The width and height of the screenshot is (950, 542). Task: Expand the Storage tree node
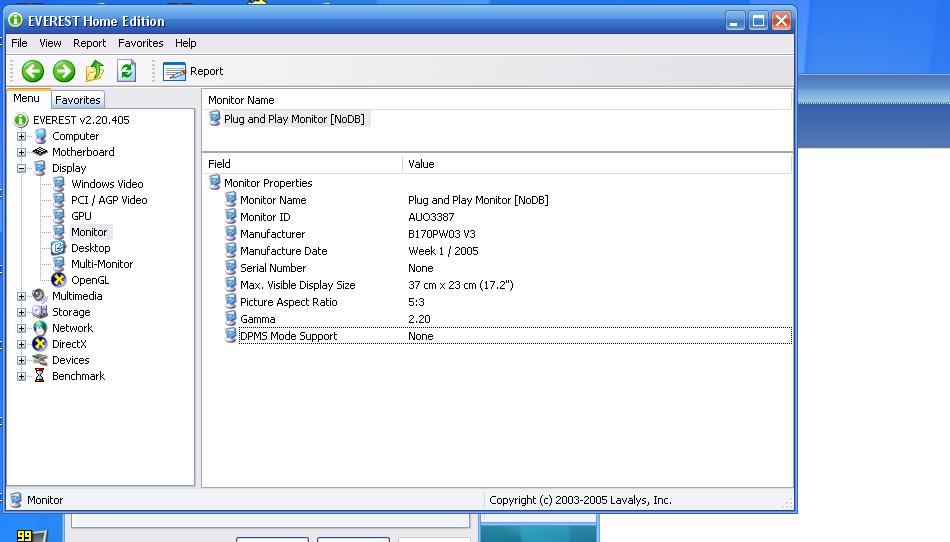[22, 312]
